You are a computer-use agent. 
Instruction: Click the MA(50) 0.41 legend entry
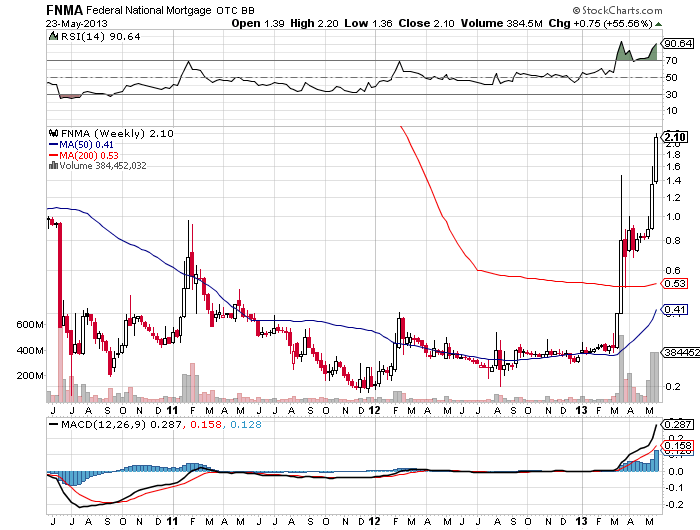click(x=86, y=144)
